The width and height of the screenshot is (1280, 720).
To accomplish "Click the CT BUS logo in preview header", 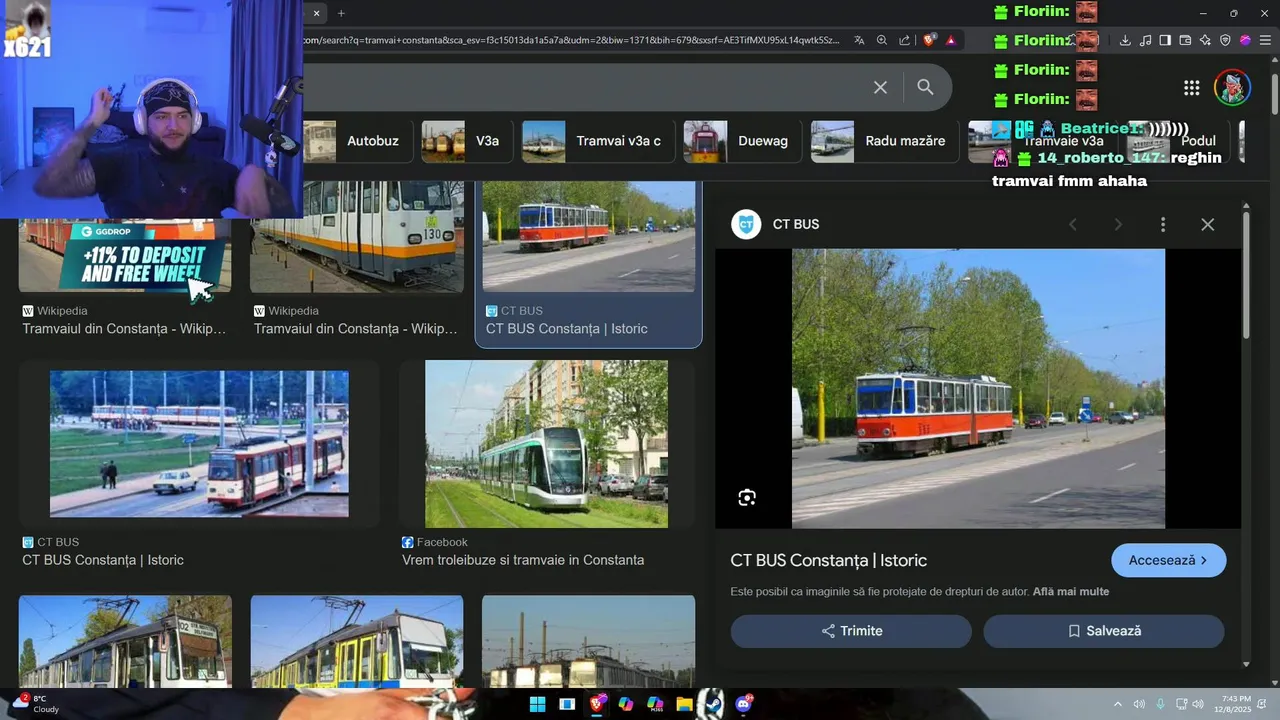I will pos(746,224).
